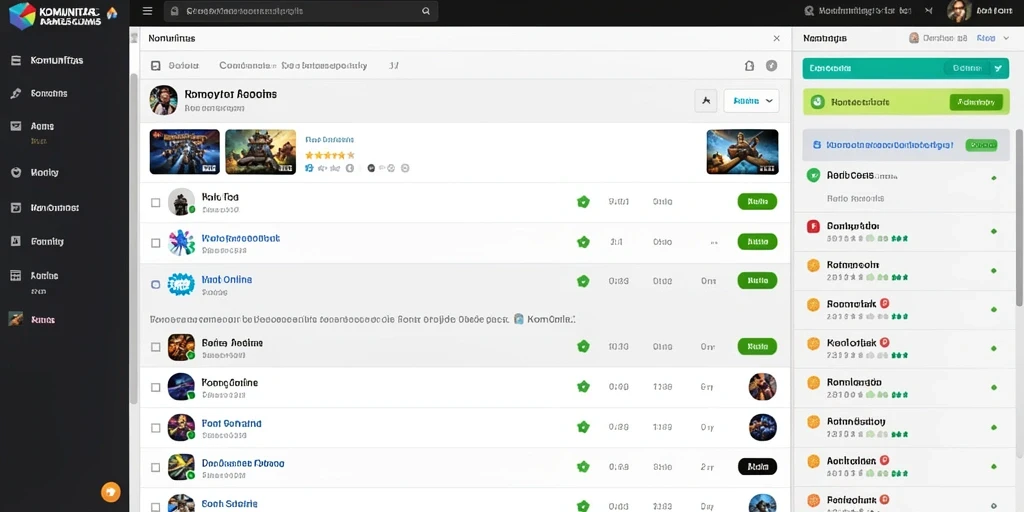The width and height of the screenshot is (1024, 512).
Task: Tick the checkbox for the Foongdoline row
Action: pos(155,387)
